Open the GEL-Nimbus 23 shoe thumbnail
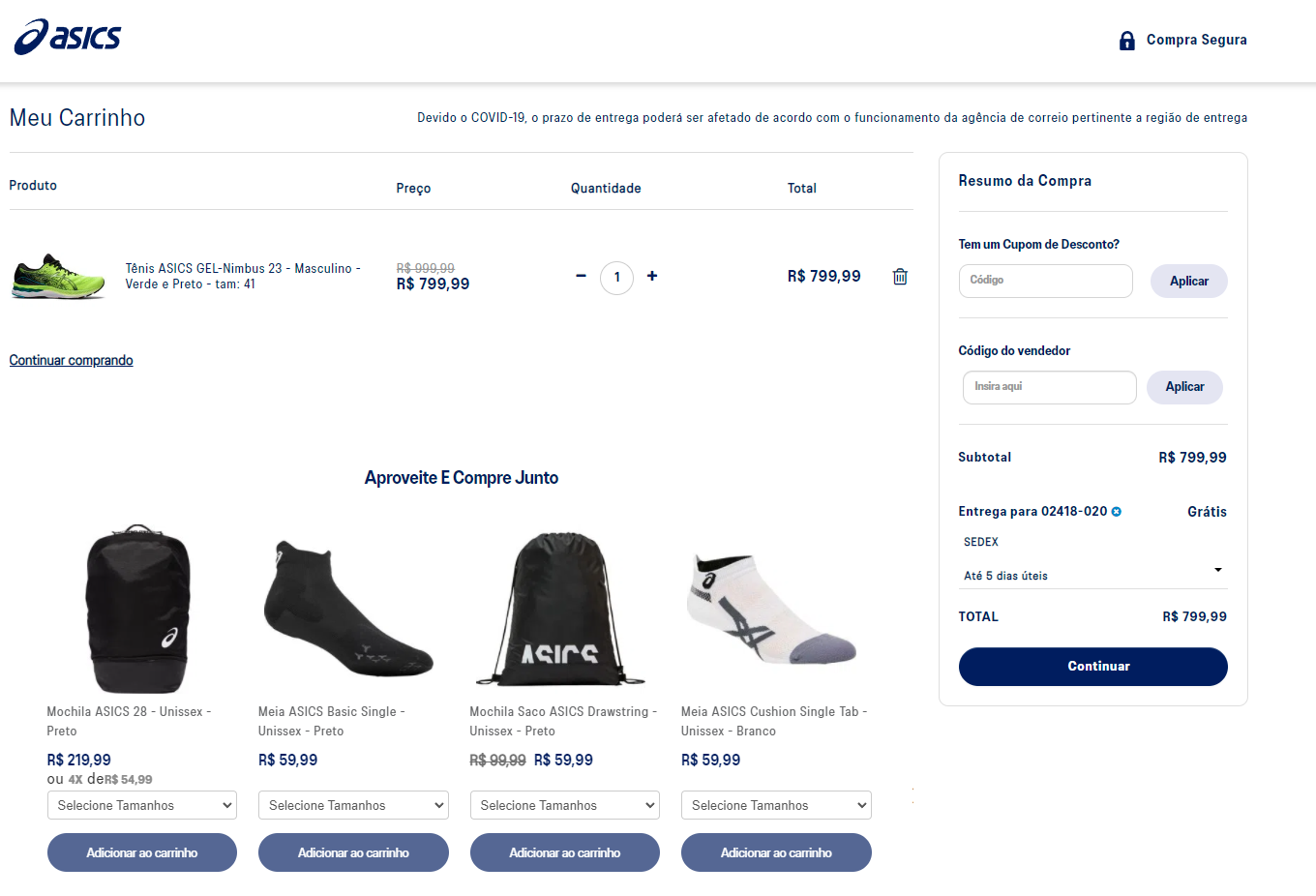1316x896 pixels. coord(59,277)
